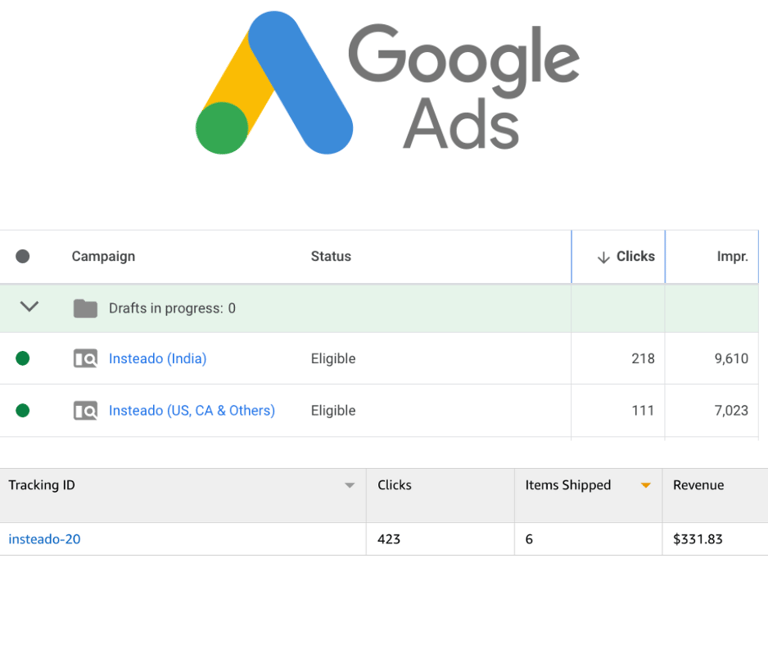This screenshot has height=657, width=768.
Task: Open the insteado-20 tracking ID link
Action: (44, 539)
